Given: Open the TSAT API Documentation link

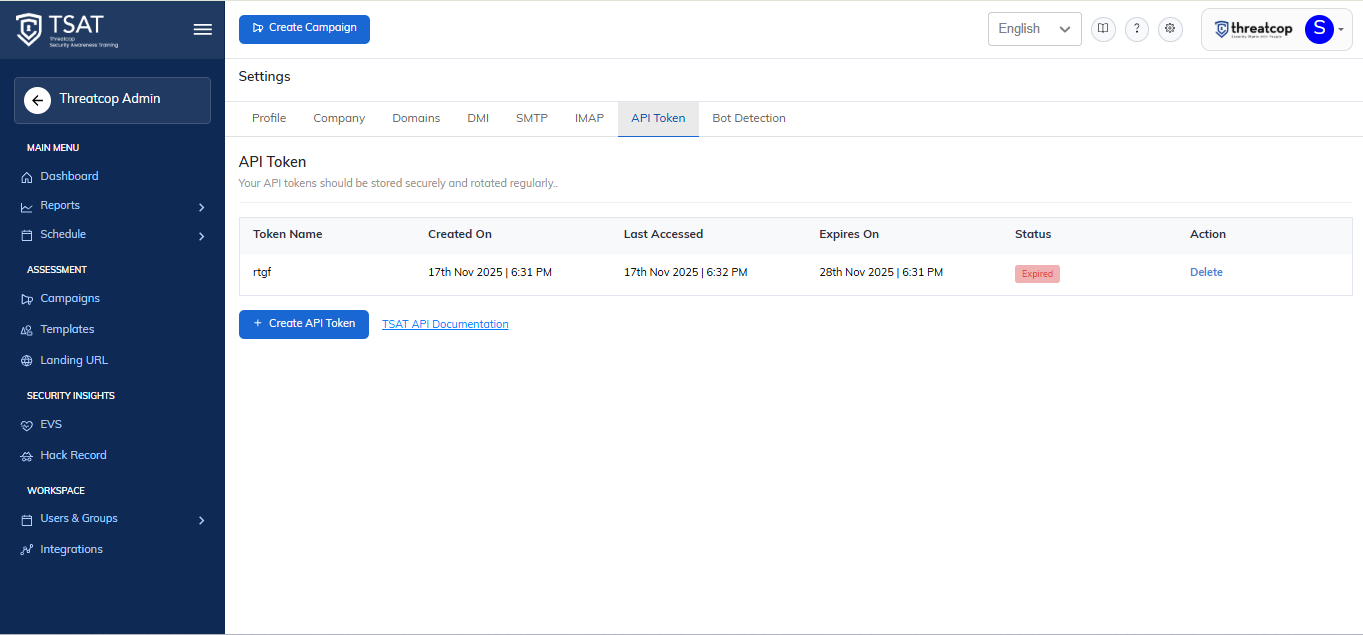Looking at the screenshot, I should pos(445,324).
